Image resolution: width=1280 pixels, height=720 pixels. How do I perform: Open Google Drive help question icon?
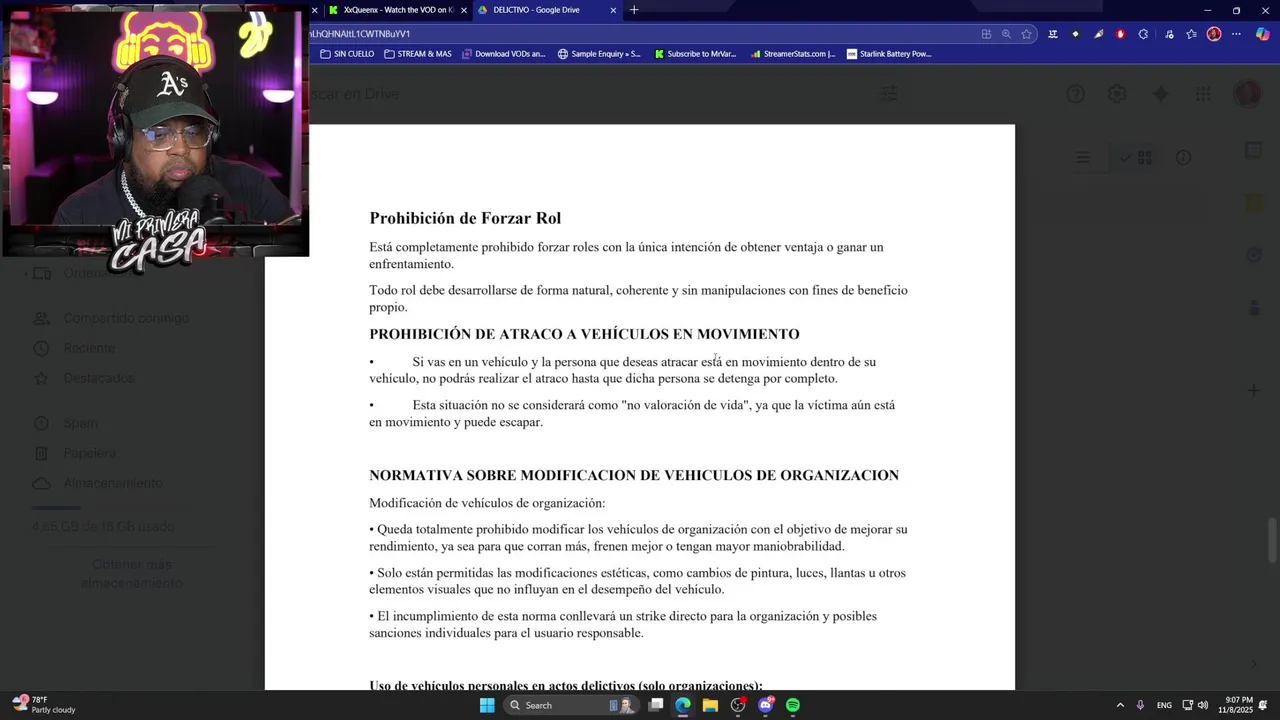click(1076, 94)
